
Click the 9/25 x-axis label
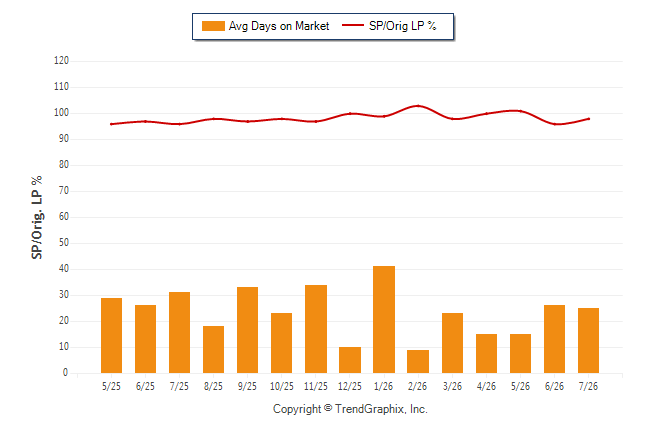click(247, 386)
